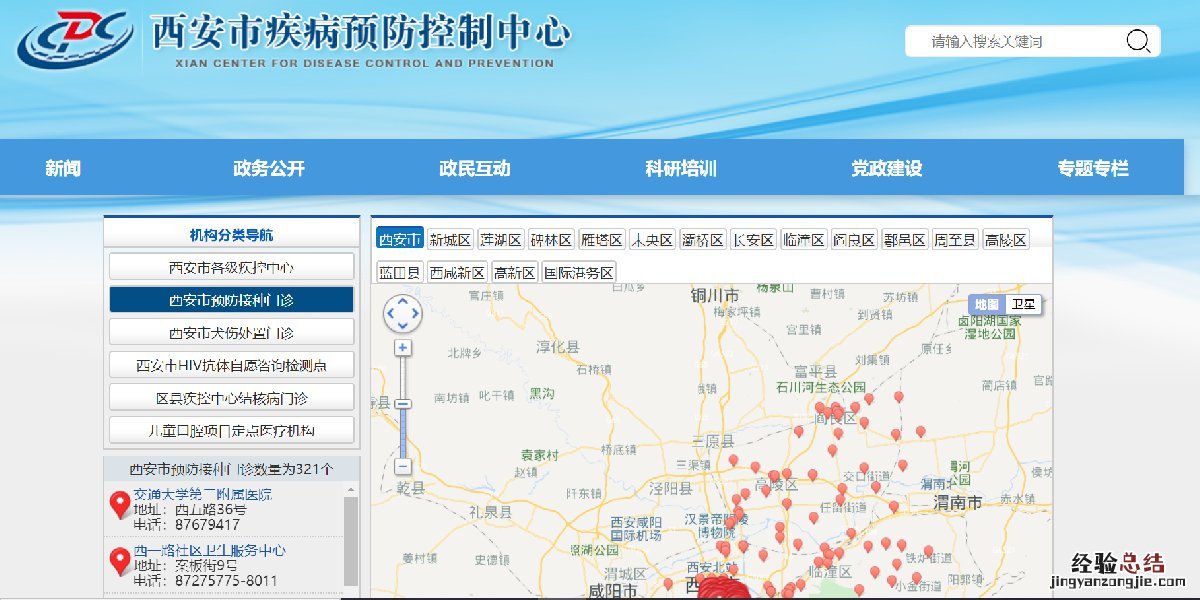
Task: Zoom in with the map plus button
Action: pyautogui.click(x=403, y=348)
